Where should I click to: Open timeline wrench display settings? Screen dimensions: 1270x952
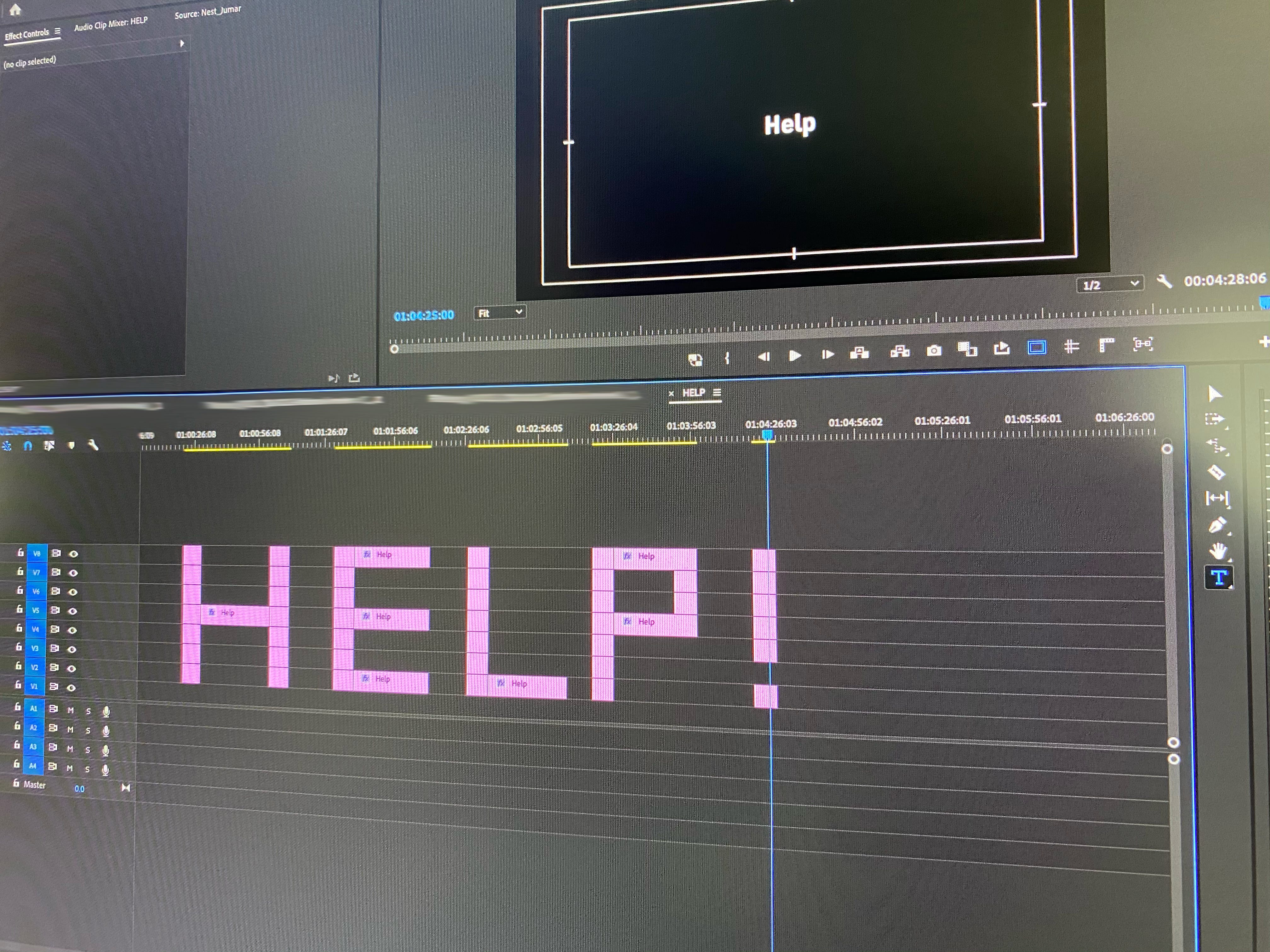93,445
